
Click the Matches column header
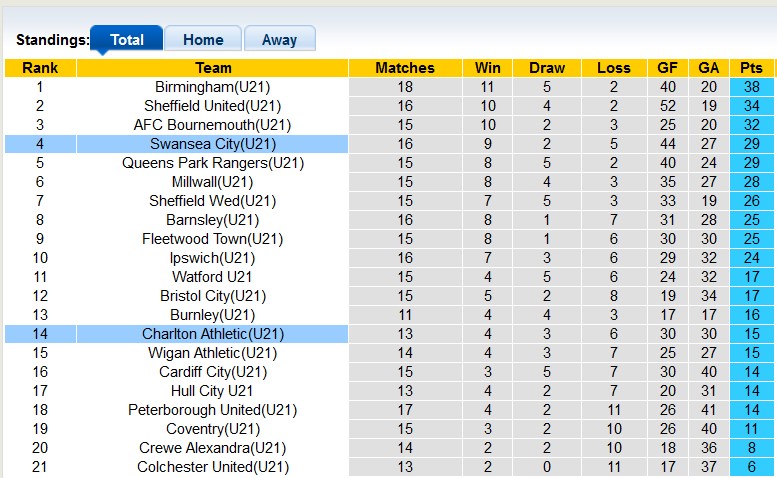coord(405,68)
